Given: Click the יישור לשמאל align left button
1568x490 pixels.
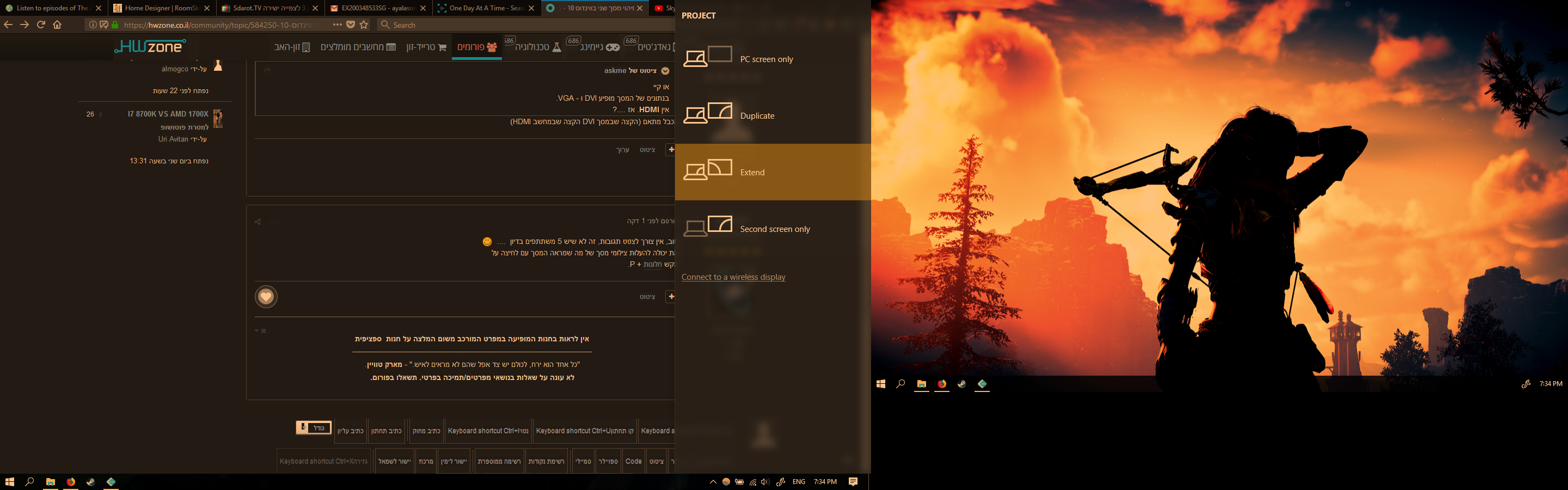Looking at the screenshot, I should [395, 461].
